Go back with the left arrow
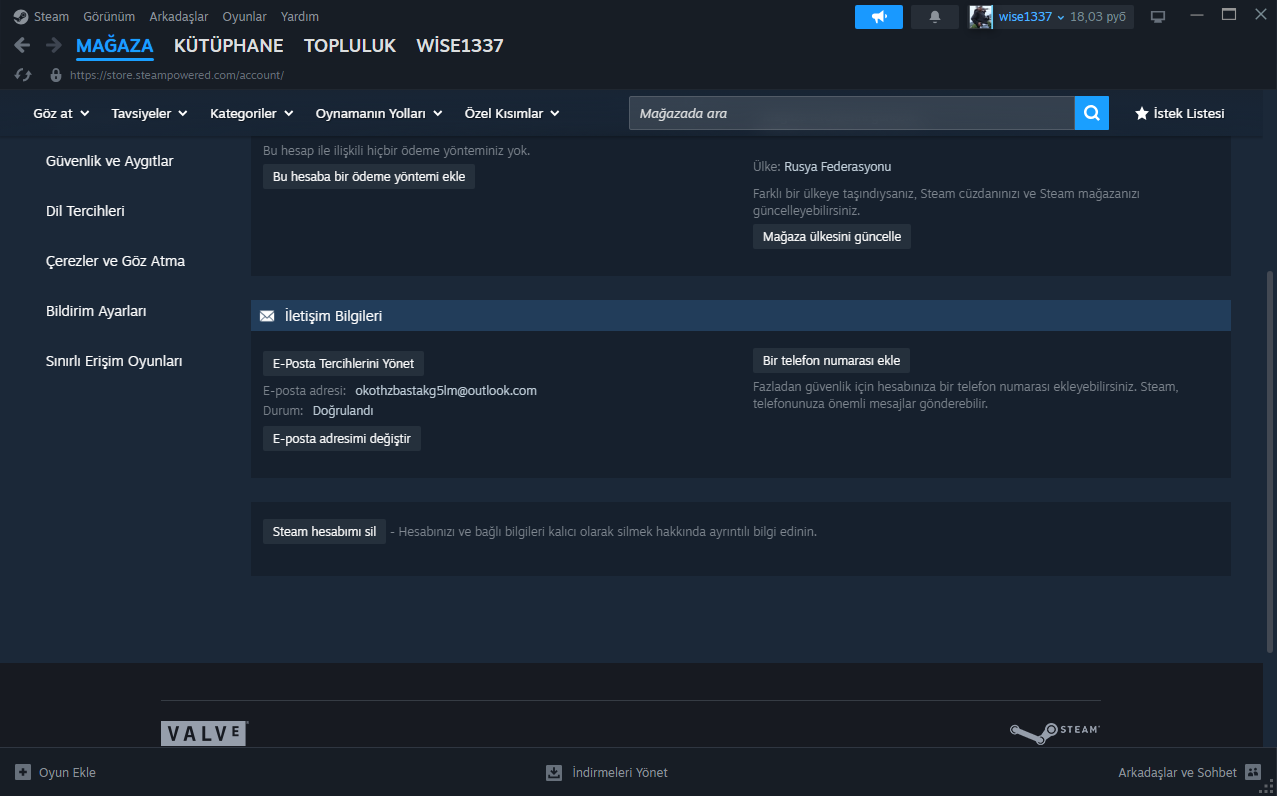 click(x=22, y=45)
